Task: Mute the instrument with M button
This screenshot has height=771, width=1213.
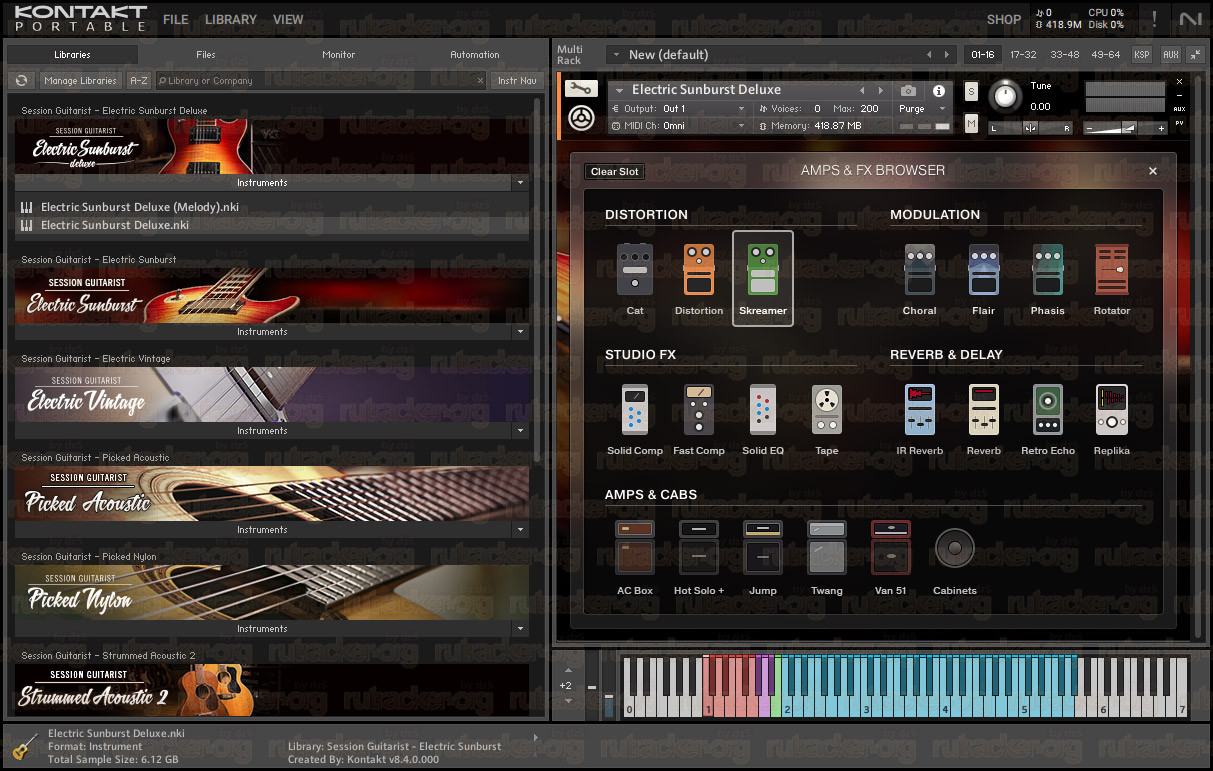Action: click(x=971, y=123)
